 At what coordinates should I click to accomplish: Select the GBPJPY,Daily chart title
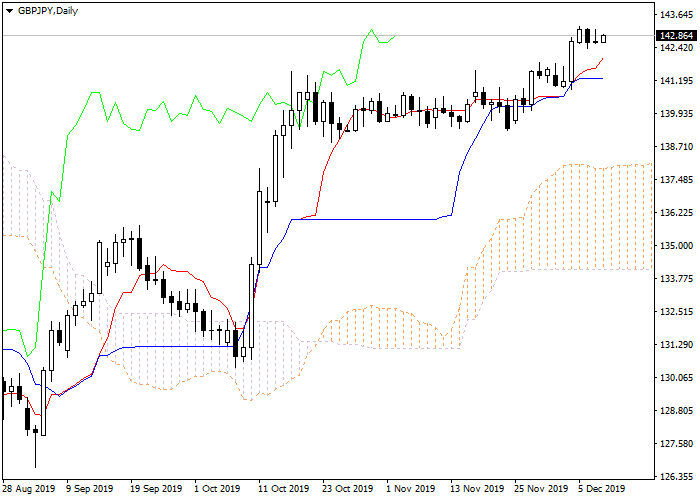coord(48,11)
